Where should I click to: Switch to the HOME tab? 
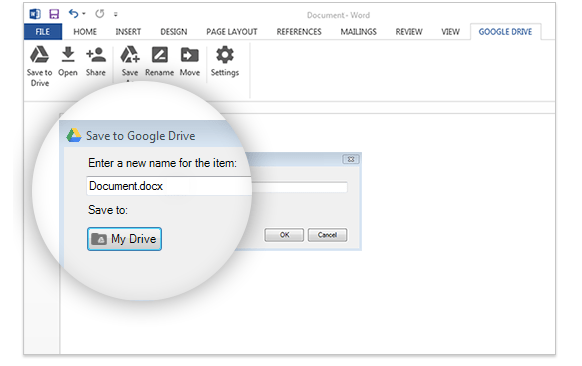click(85, 32)
